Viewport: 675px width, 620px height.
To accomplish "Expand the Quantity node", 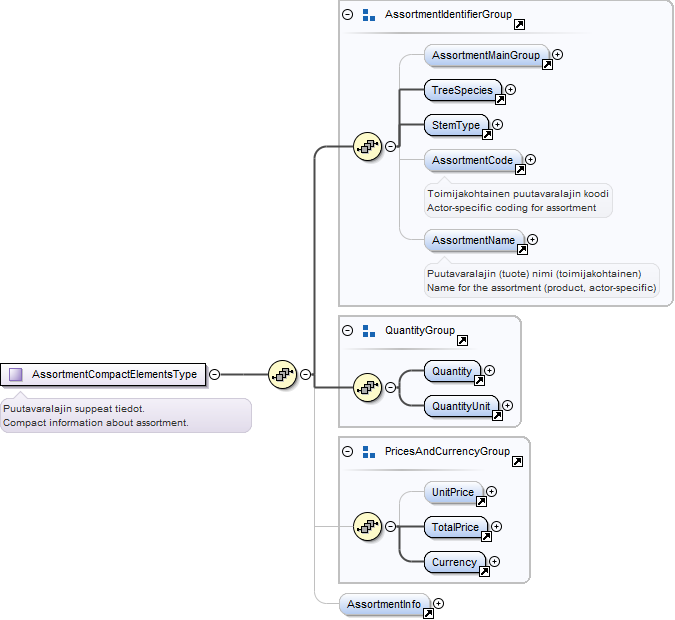I will point(489,371).
